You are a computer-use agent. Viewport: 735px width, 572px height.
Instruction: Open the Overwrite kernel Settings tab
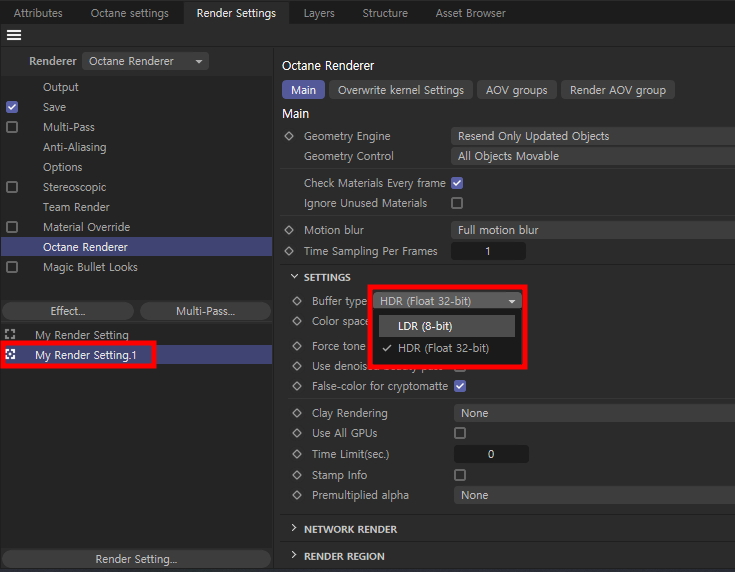[x=401, y=90]
